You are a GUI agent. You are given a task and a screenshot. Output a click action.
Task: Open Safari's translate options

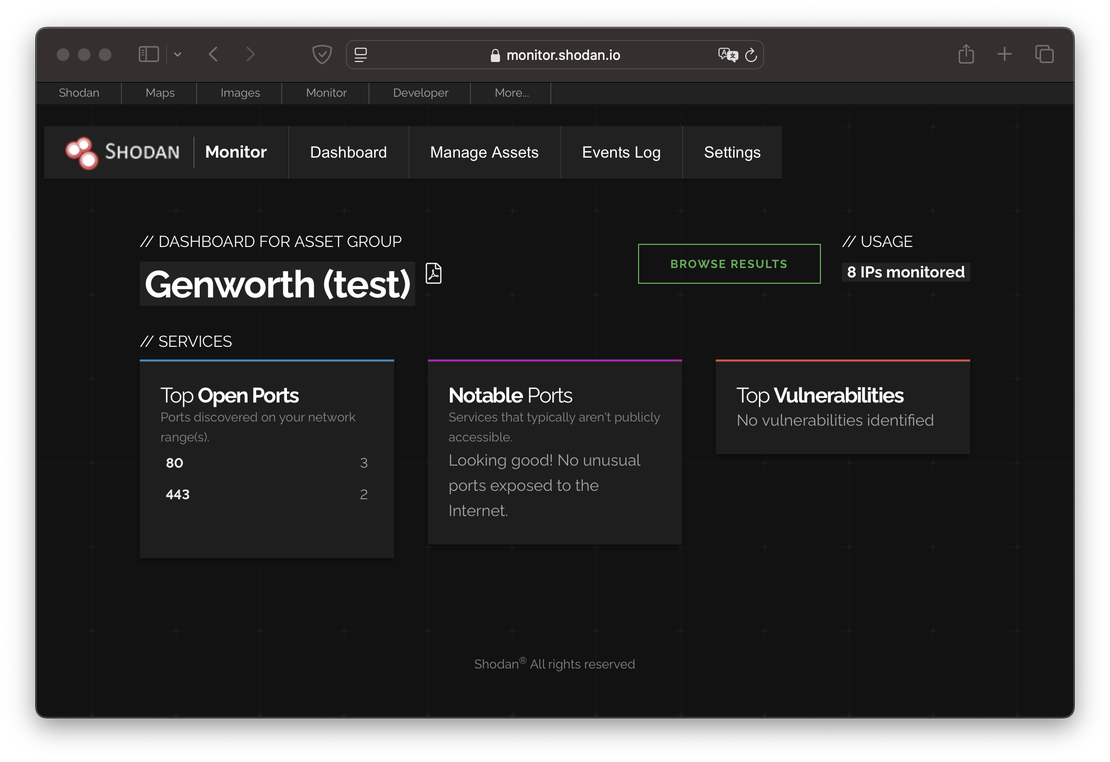[x=727, y=54]
